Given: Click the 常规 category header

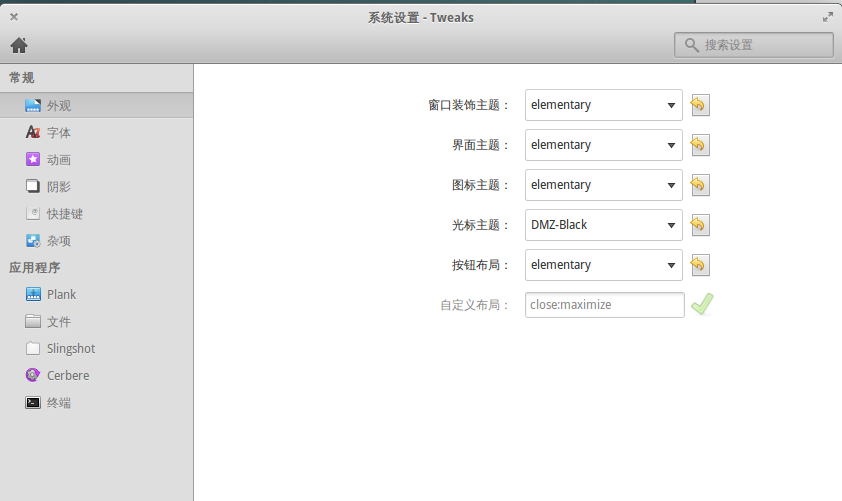Looking at the screenshot, I should 21,78.
